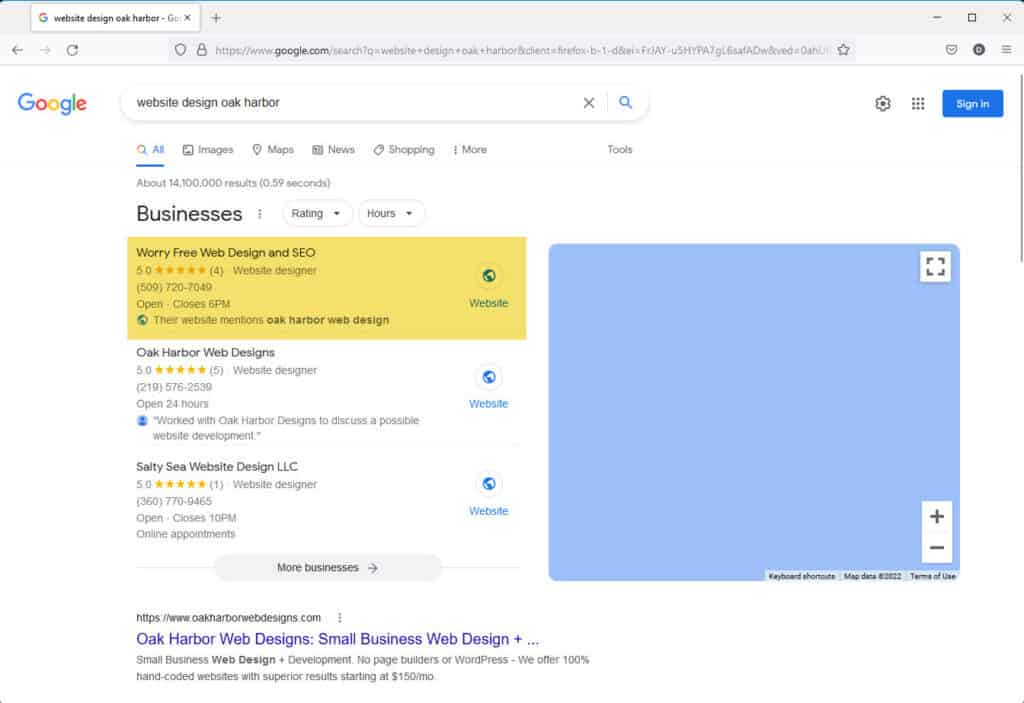1024x703 pixels.
Task: Select the All results tab
Action: pyautogui.click(x=150, y=150)
